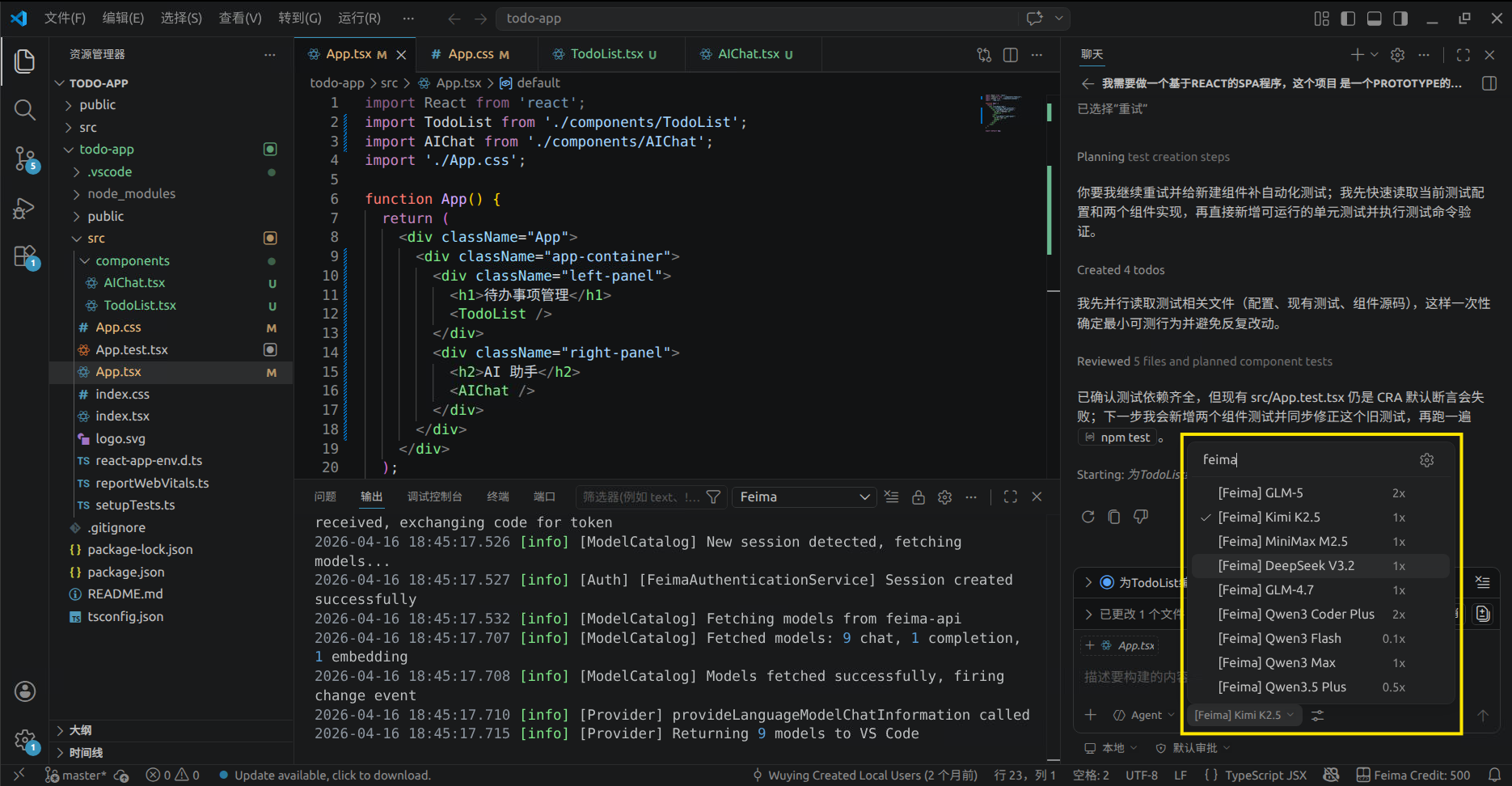The image size is (1512, 786).
Task: Expand the 已更改 1 个文件 section
Action: (1132, 615)
